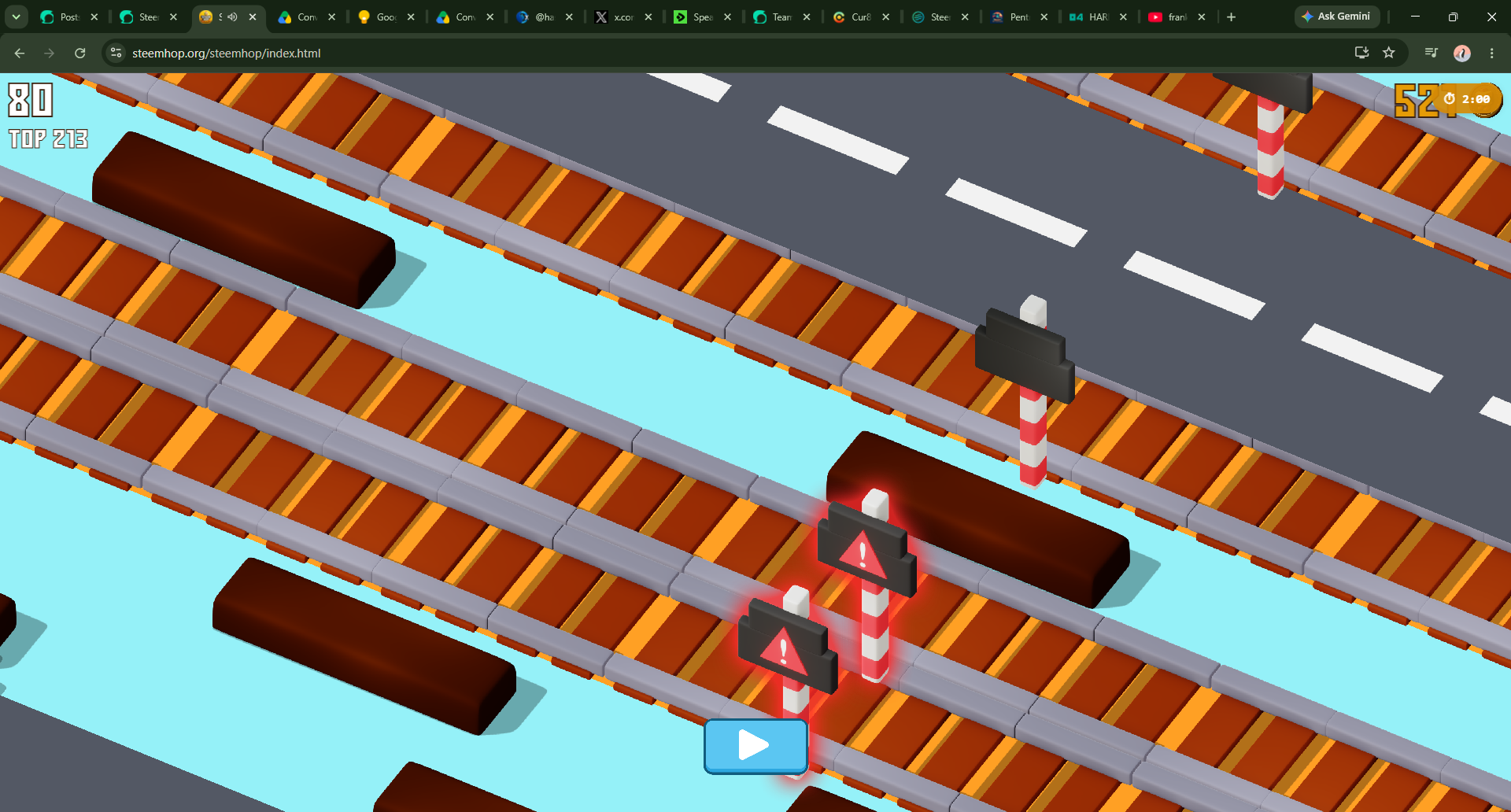
Task: Open the profile avatar menu
Action: pos(1461,53)
